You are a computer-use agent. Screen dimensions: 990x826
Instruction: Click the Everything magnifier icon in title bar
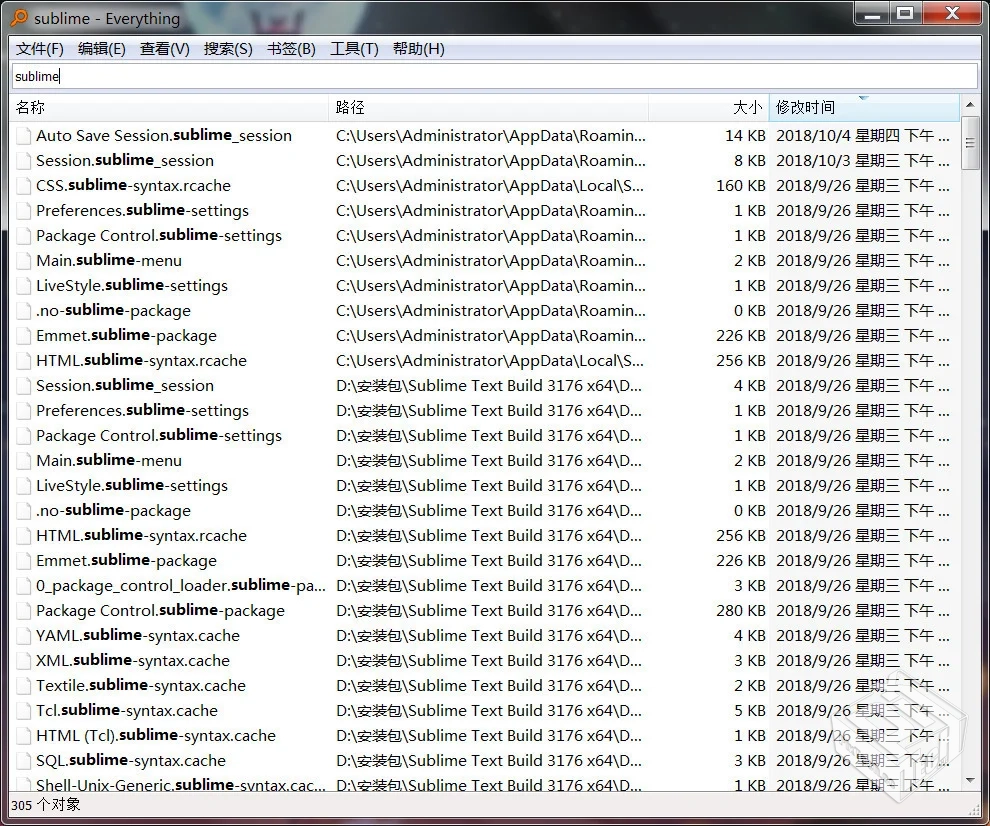pyautogui.click(x=19, y=17)
